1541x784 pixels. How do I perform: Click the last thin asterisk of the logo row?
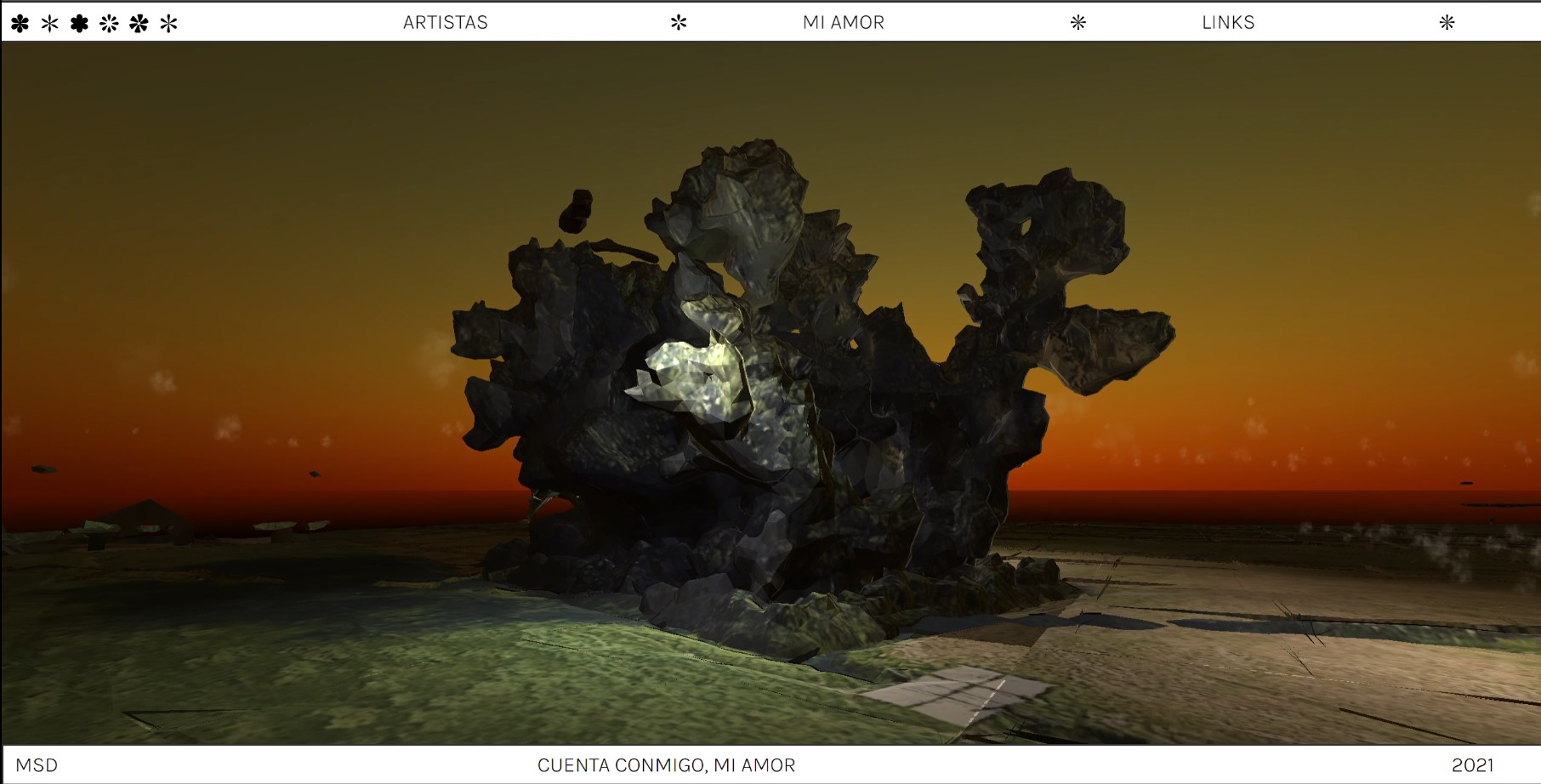[x=168, y=23]
